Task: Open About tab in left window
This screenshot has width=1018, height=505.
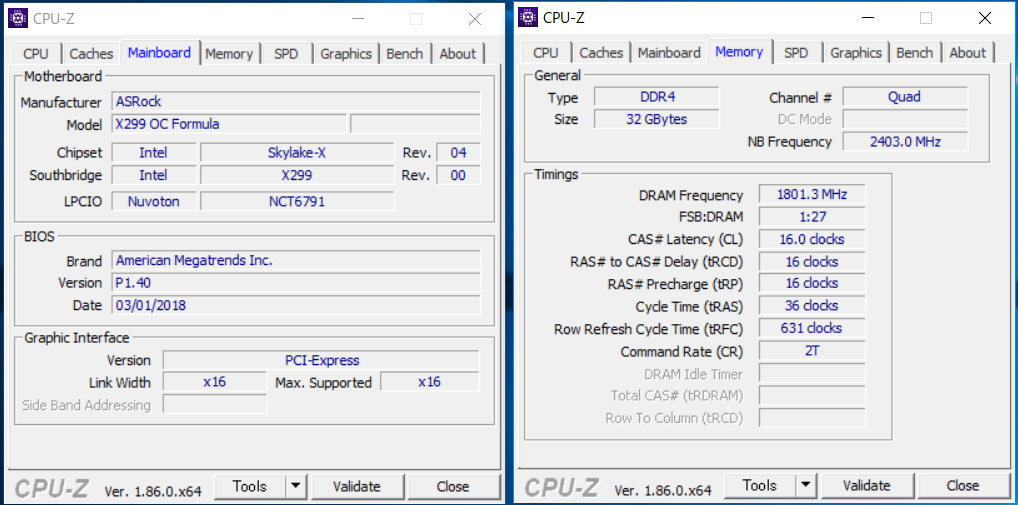Action: pyautogui.click(x=458, y=54)
